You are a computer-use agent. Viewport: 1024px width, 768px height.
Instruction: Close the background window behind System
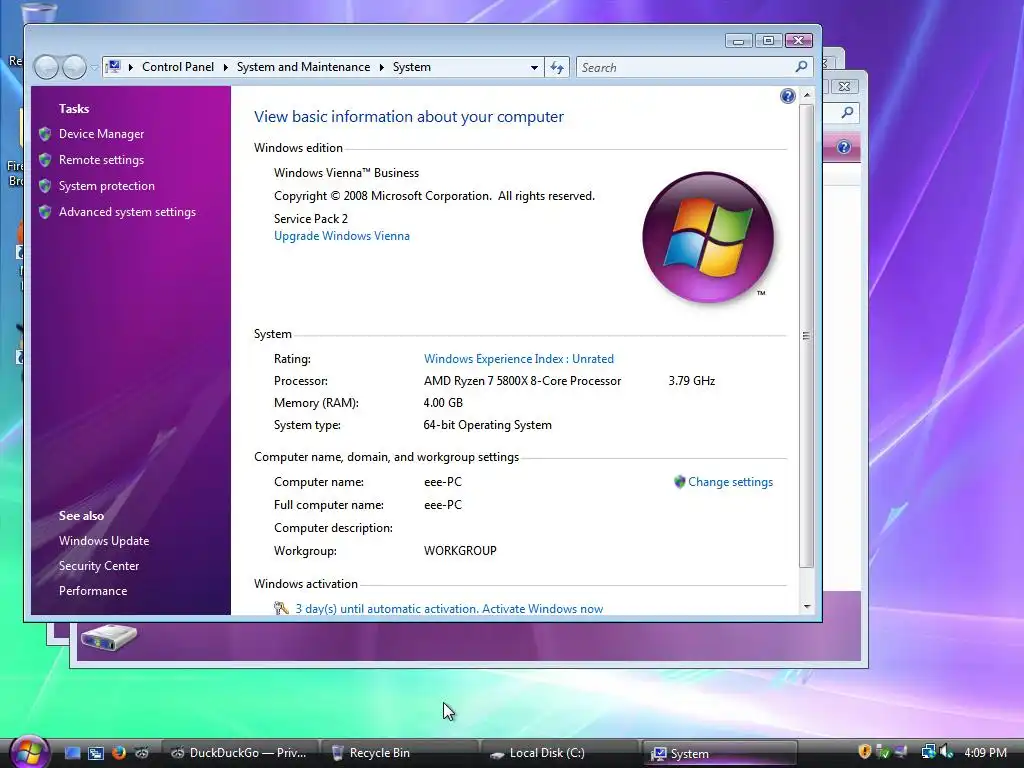(844, 86)
